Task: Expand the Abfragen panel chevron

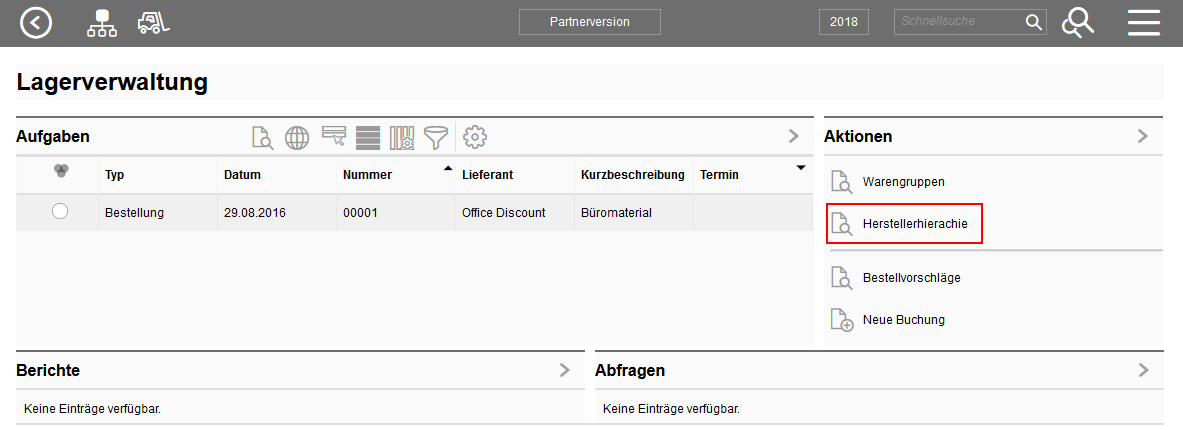Action: pyautogui.click(x=1144, y=370)
